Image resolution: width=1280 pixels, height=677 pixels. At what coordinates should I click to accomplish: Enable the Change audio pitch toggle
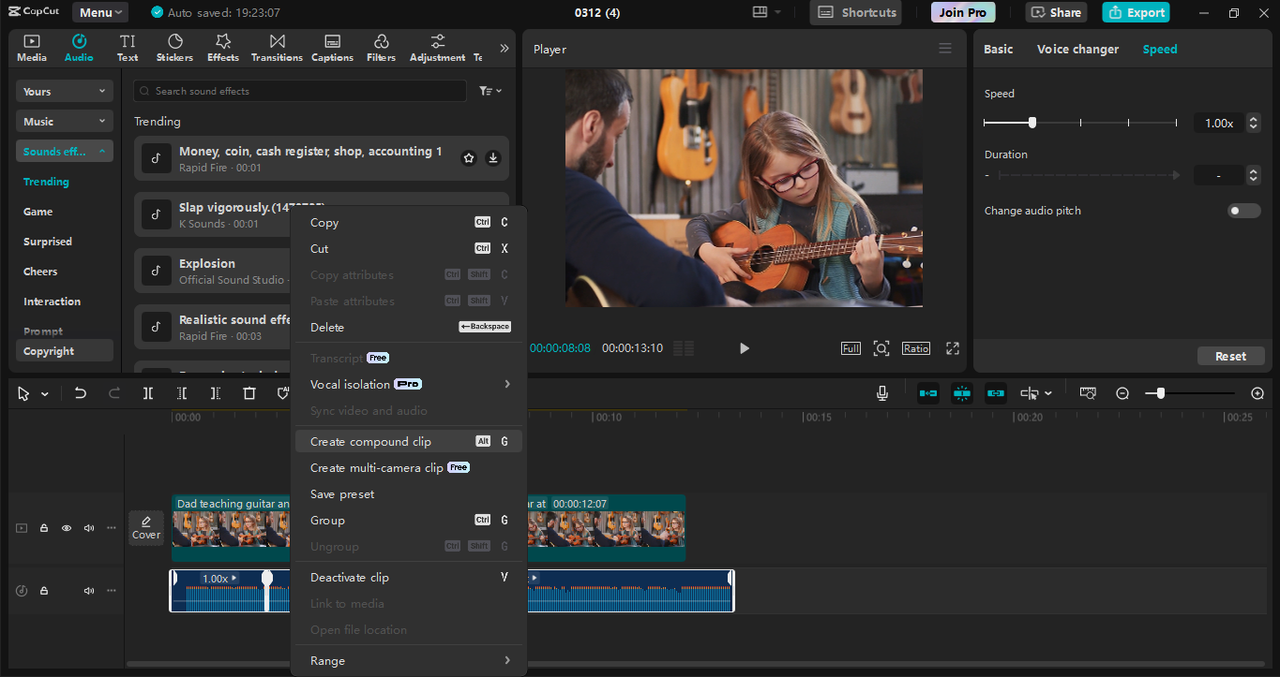point(1243,210)
